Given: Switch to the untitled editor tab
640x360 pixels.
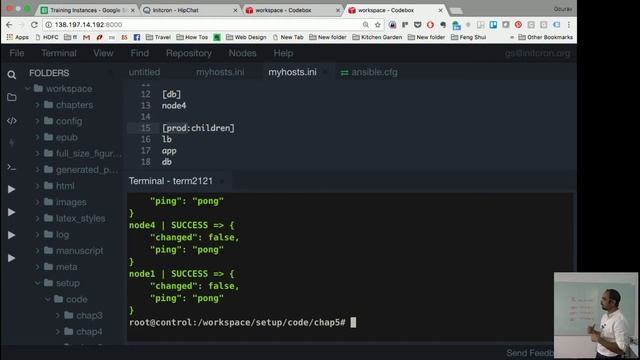Looking at the screenshot, I should point(144,72).
